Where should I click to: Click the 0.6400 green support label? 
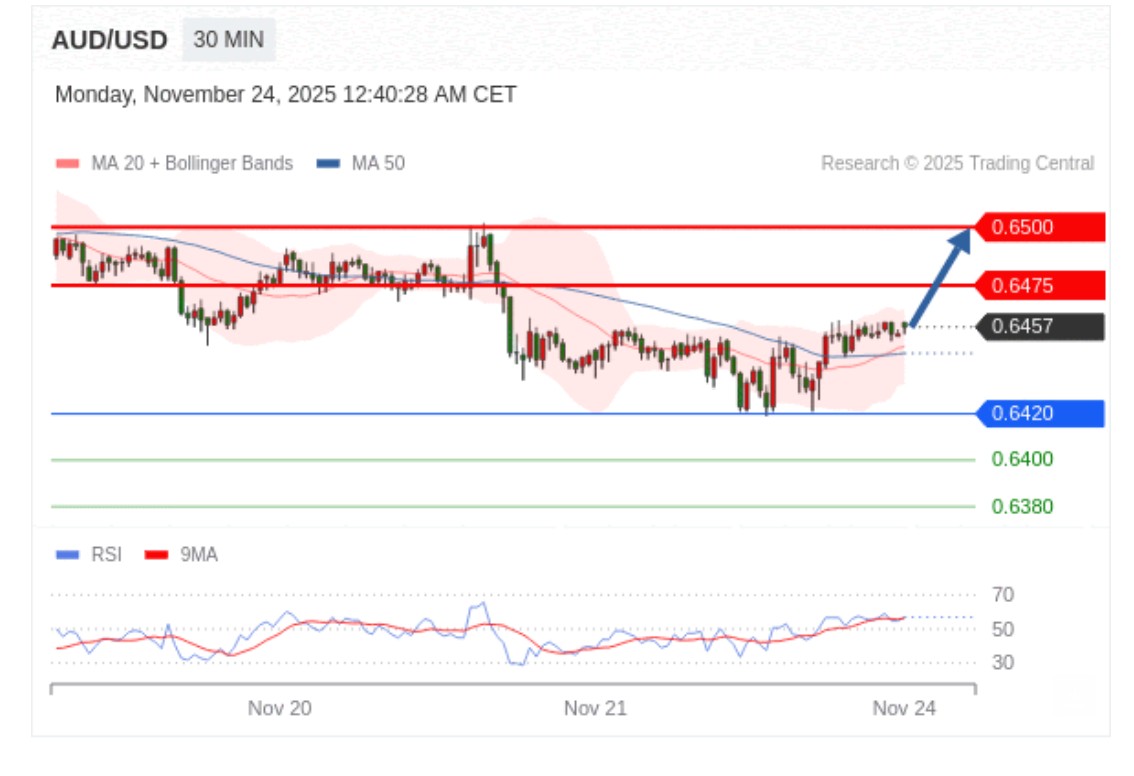point(1022,459)
